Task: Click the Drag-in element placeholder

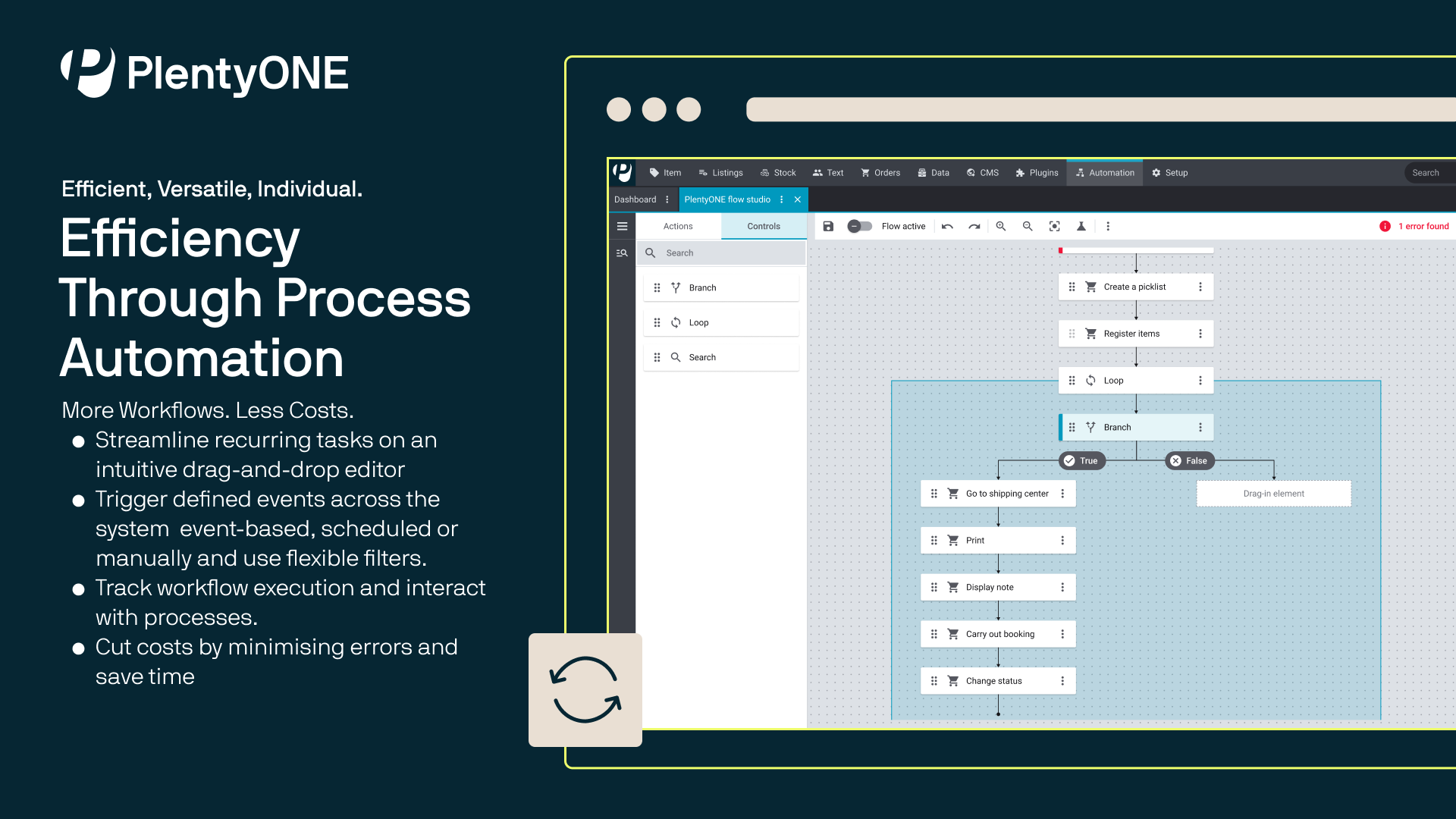Action: point(1273,494)
